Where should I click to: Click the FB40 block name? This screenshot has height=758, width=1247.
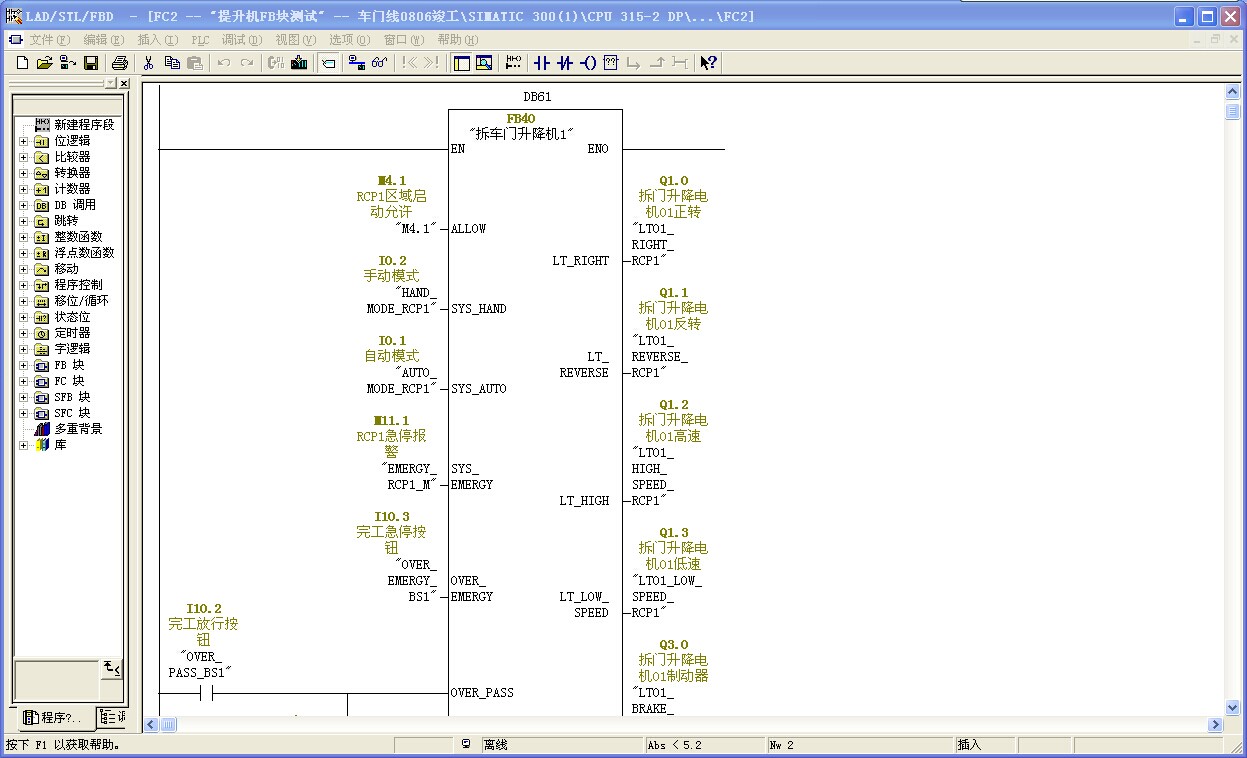pos(521,119)
